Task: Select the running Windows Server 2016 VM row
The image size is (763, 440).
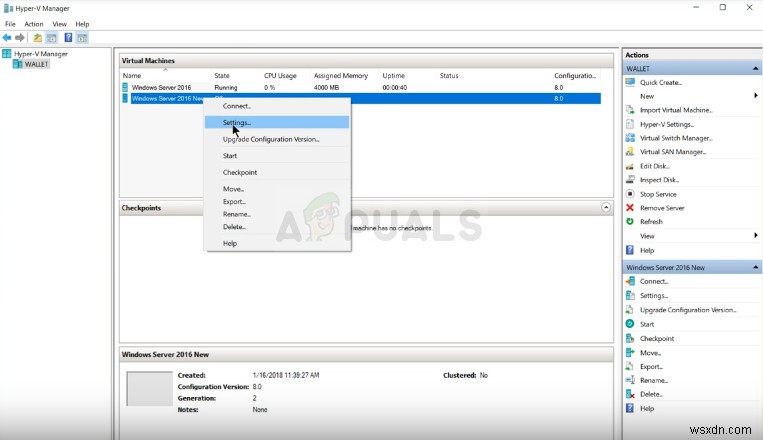Action: (360, 88)
